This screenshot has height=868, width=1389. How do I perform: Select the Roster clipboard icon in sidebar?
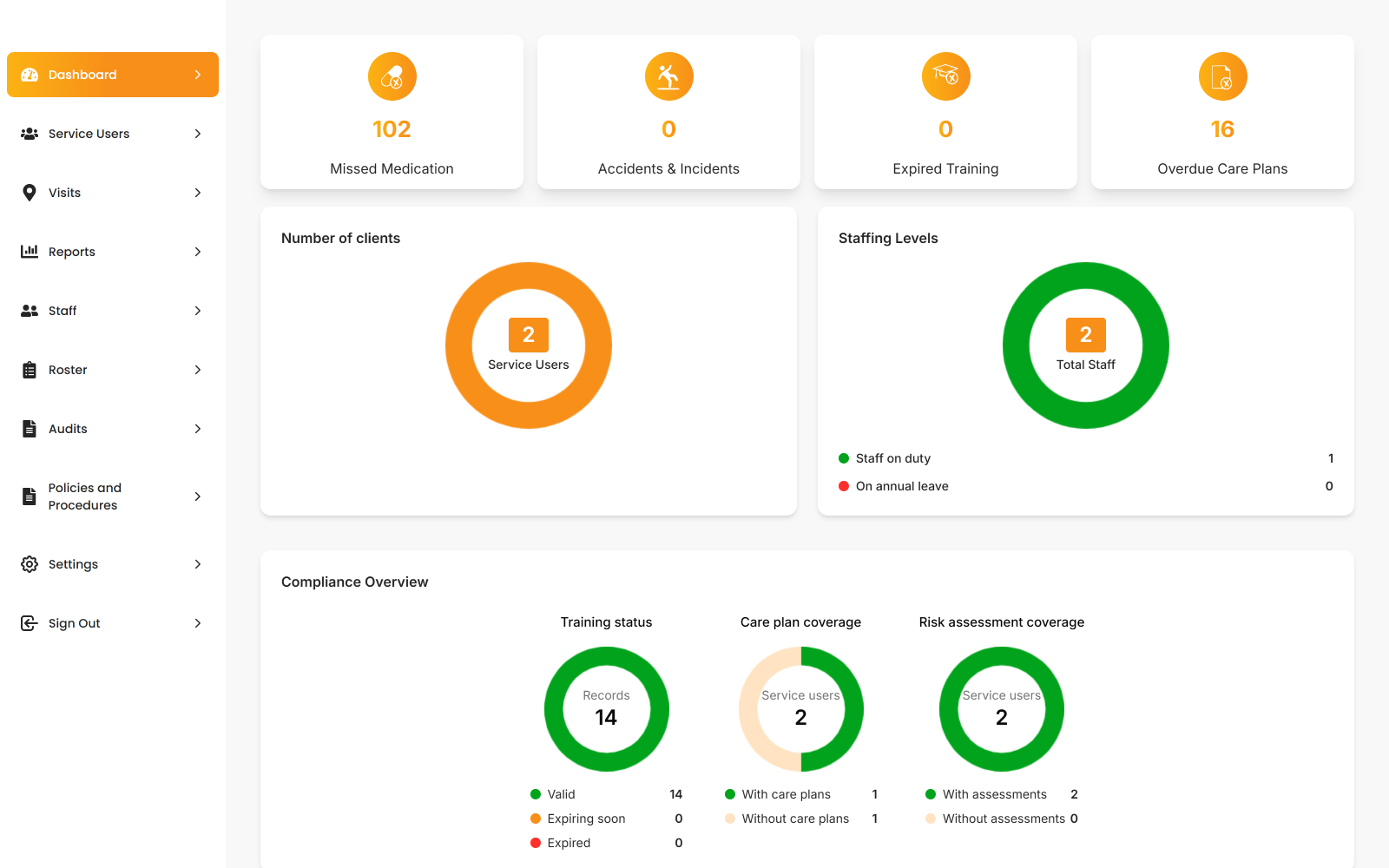point(29,369)
